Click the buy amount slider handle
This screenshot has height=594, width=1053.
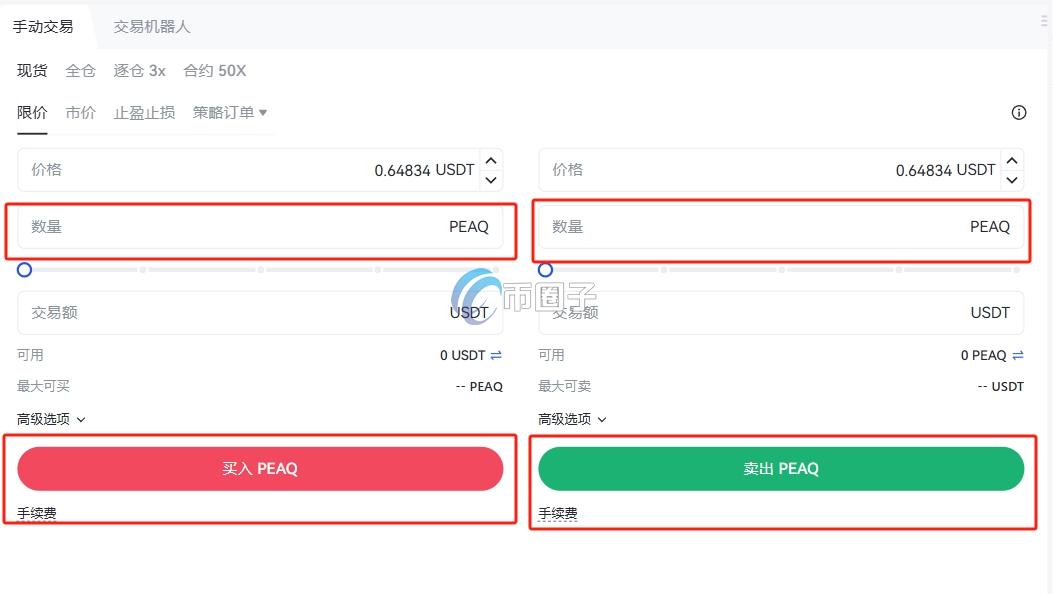(24, 269)
